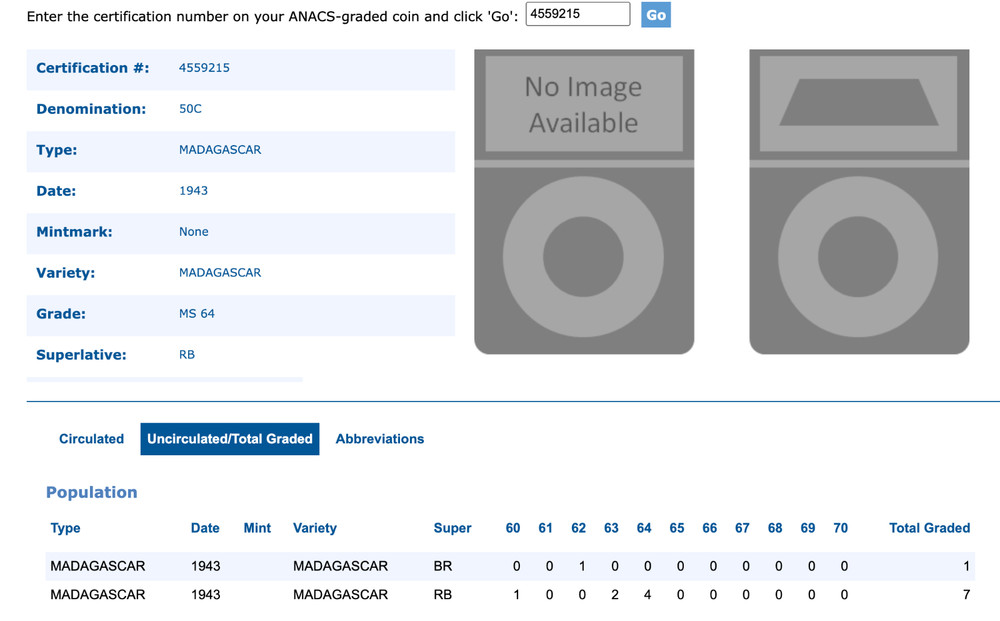Click the reverse slab placeholder image
This screenshot has height=621, width=1000.
tap(859, 201)
